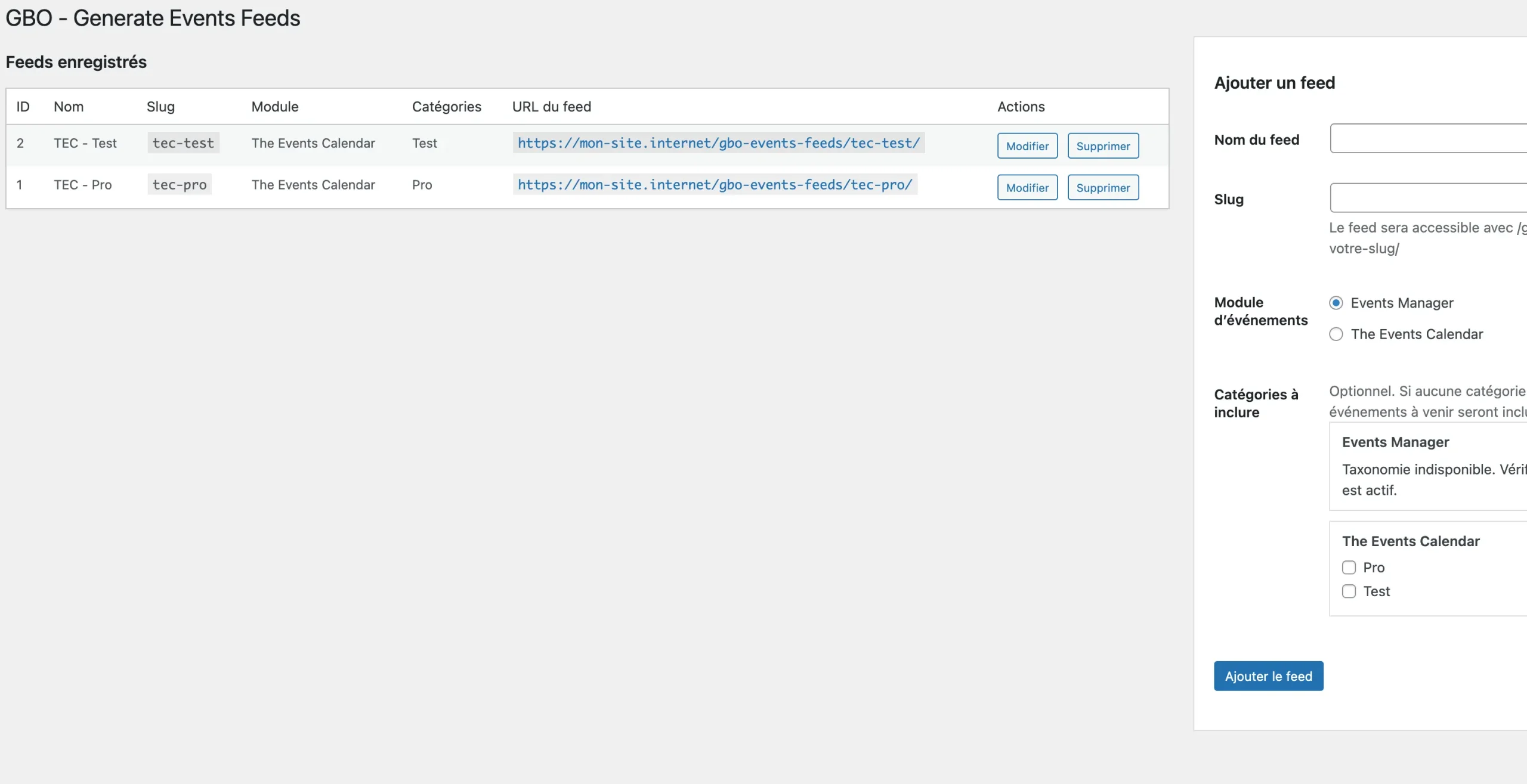Click the Catégories column header
Viewport: 1527px width, 784px height.
click(x=446, y=107)
